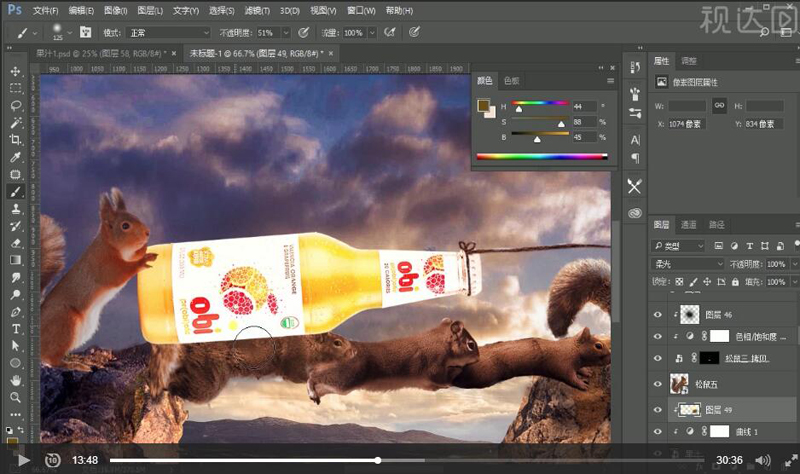
Task: Click the hue slider in color panel
Action: click(x=540, y=106)
